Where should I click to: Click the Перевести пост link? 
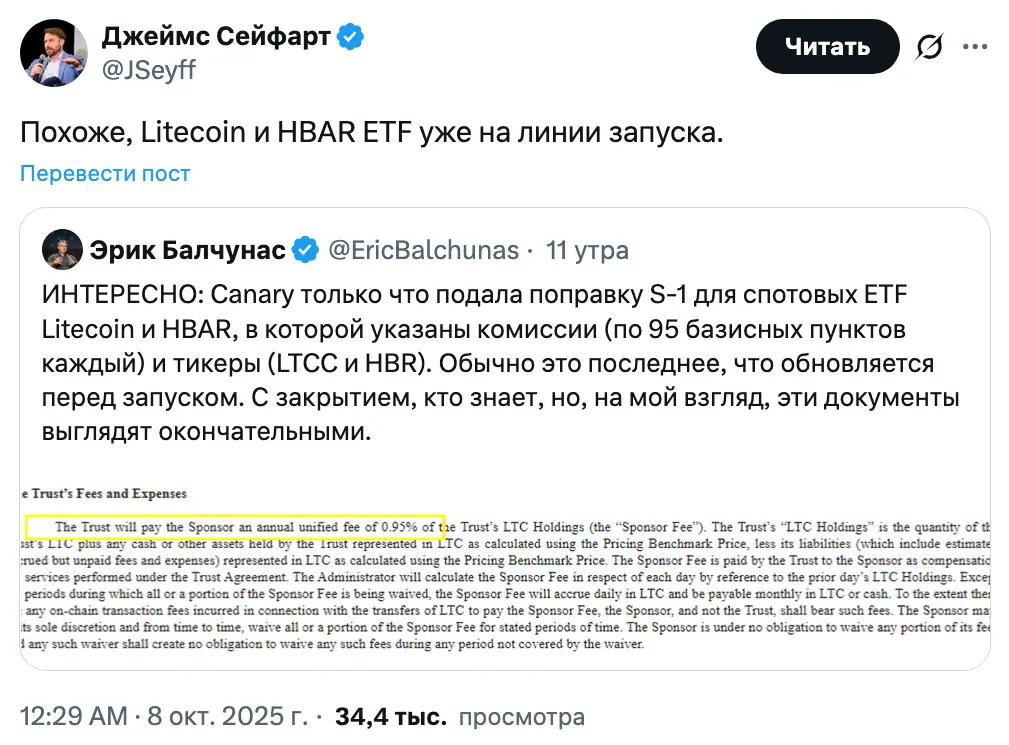click(105, 173)
